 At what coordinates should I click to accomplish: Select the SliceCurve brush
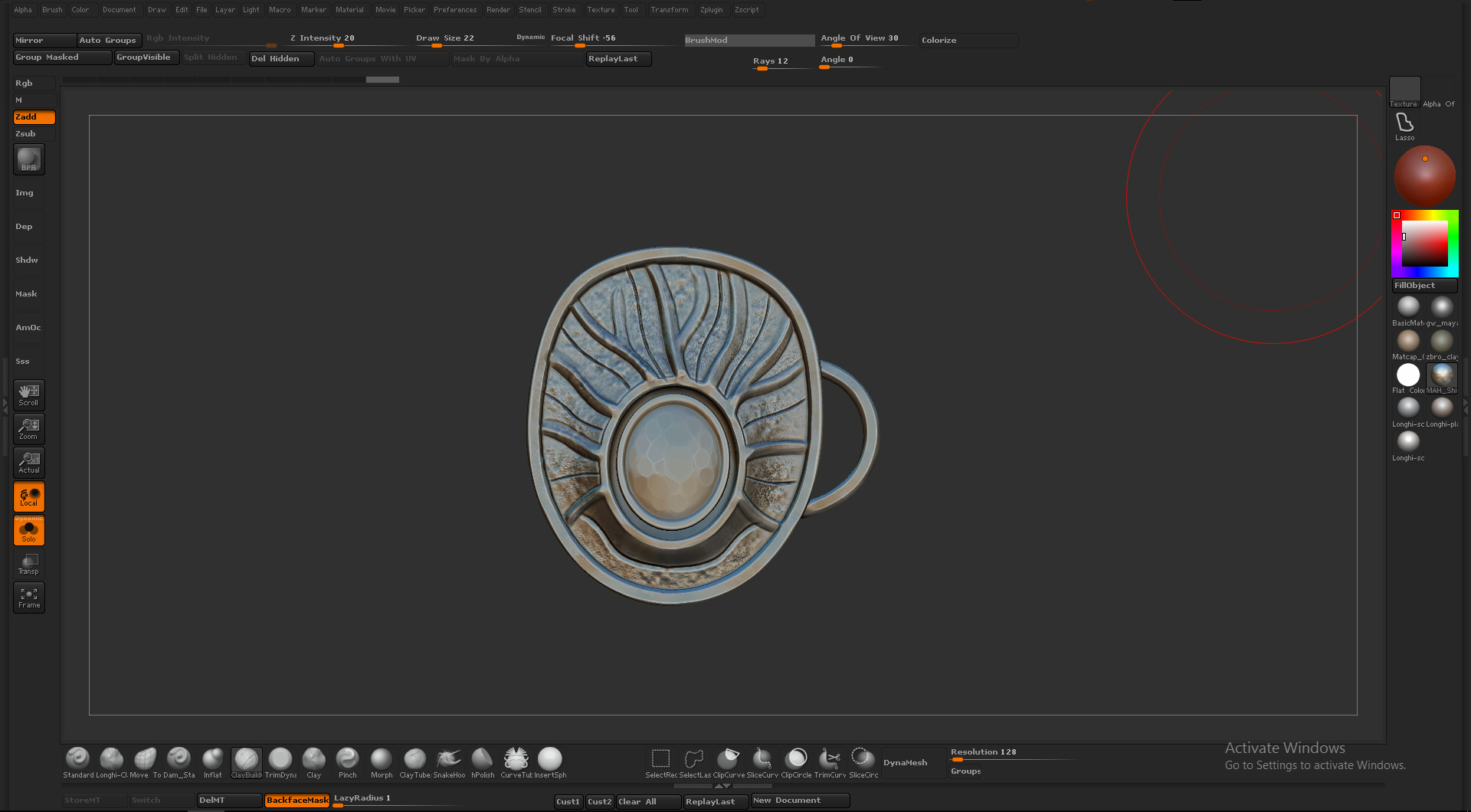pos(762,762)
